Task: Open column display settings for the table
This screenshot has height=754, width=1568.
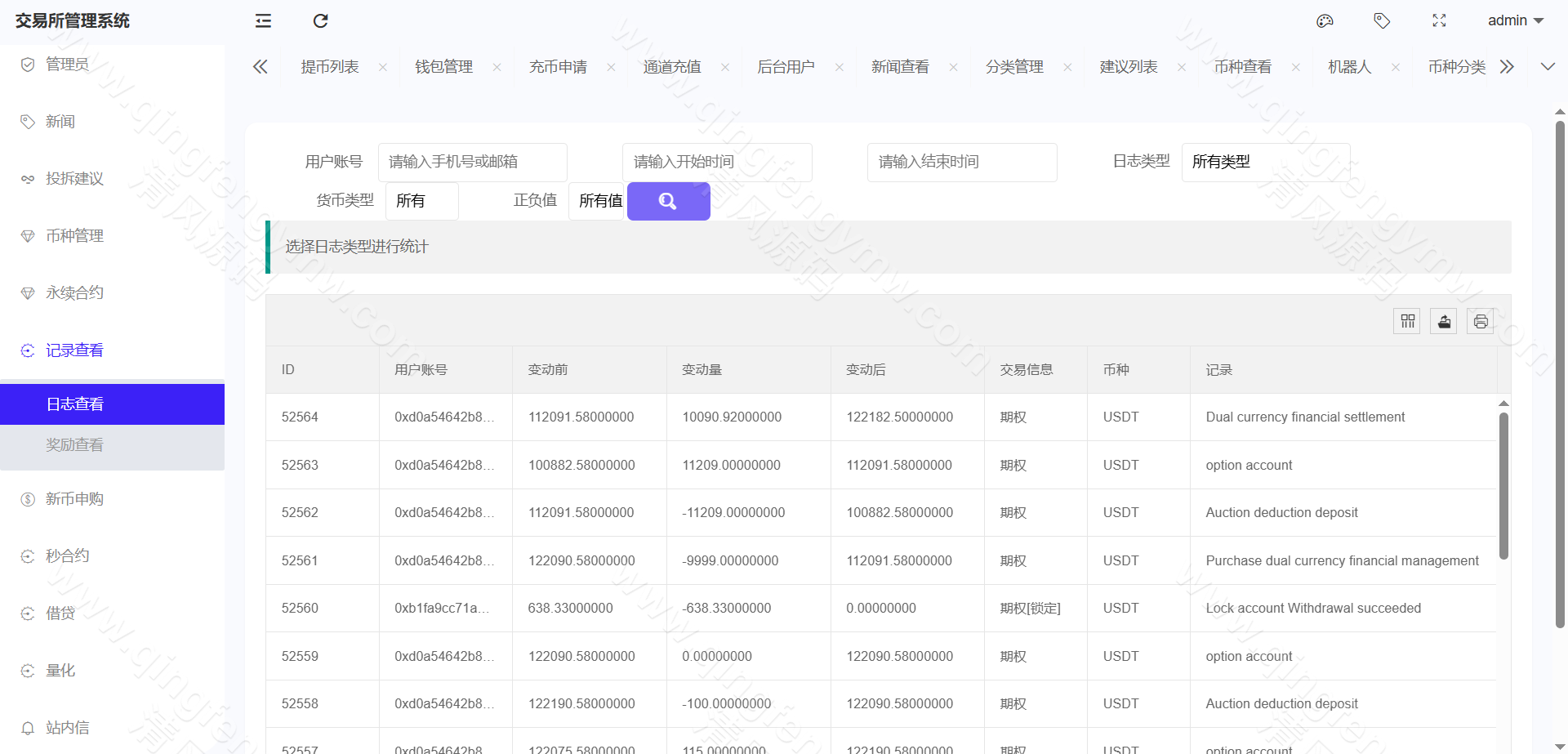Action: pyautogui.click(x=1406, y=321)
